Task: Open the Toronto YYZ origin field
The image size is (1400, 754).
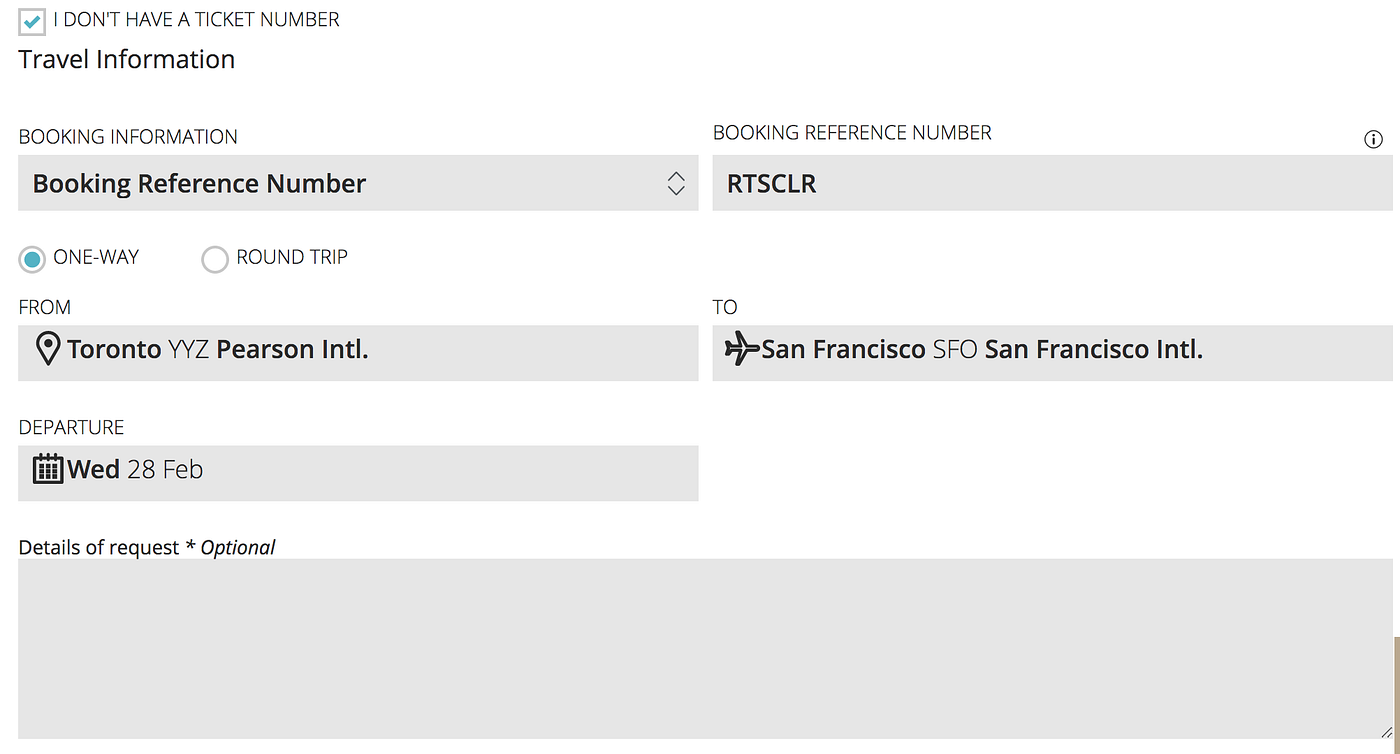Action: [357, 353]
